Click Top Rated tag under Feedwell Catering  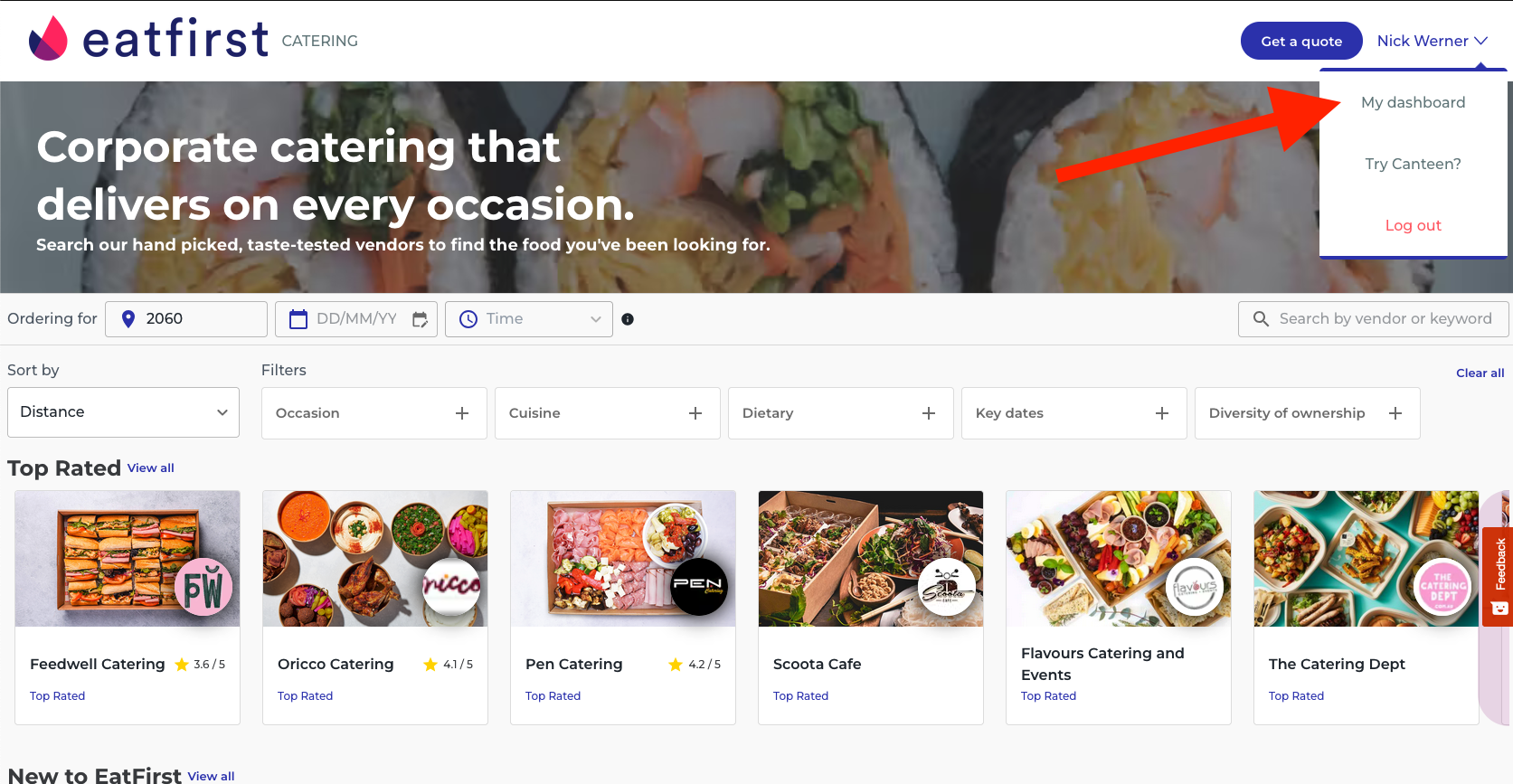[x=58, y=695]
